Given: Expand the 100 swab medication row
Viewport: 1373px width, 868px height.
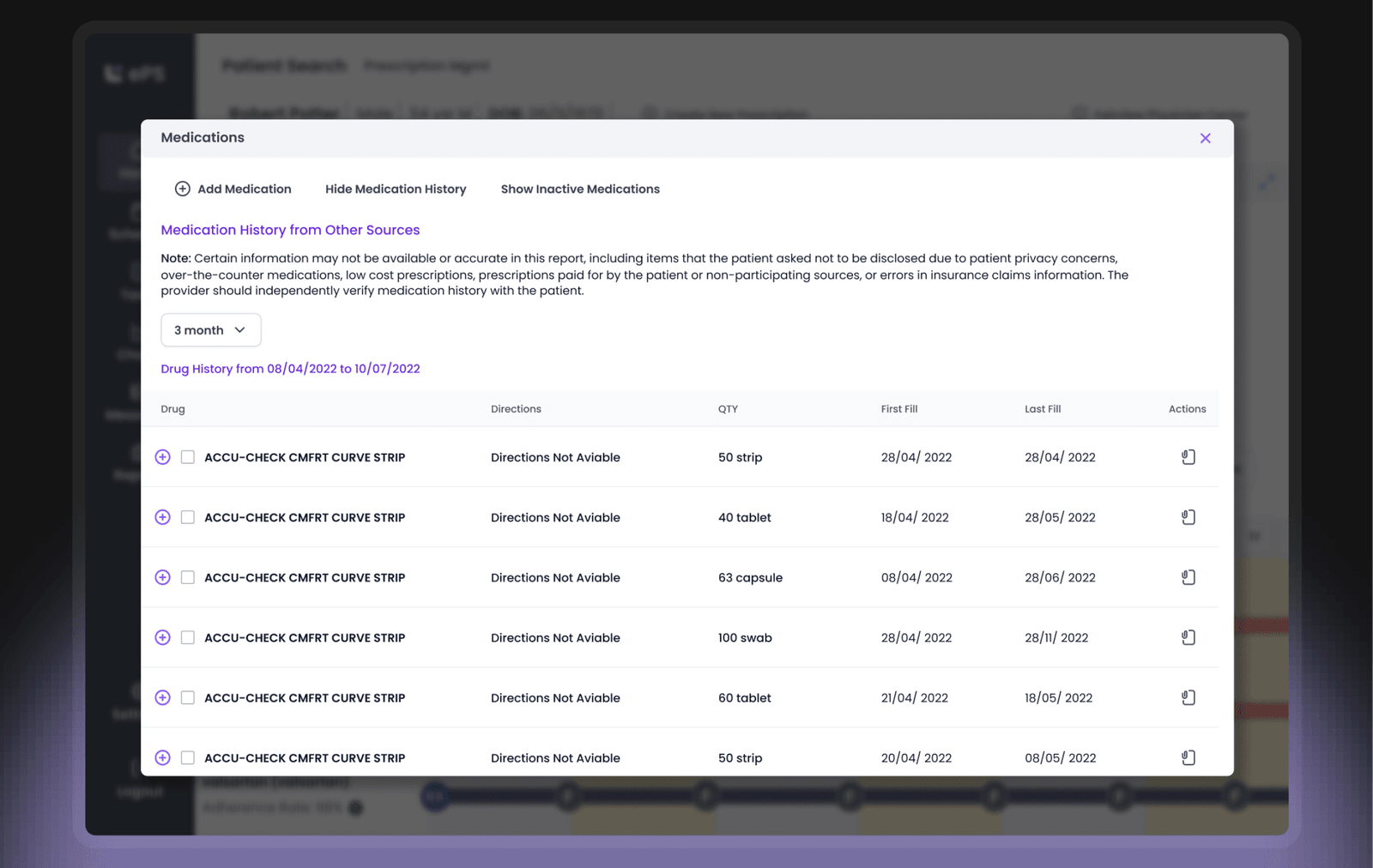Looking at the screenshot, I should pos(162,637).
